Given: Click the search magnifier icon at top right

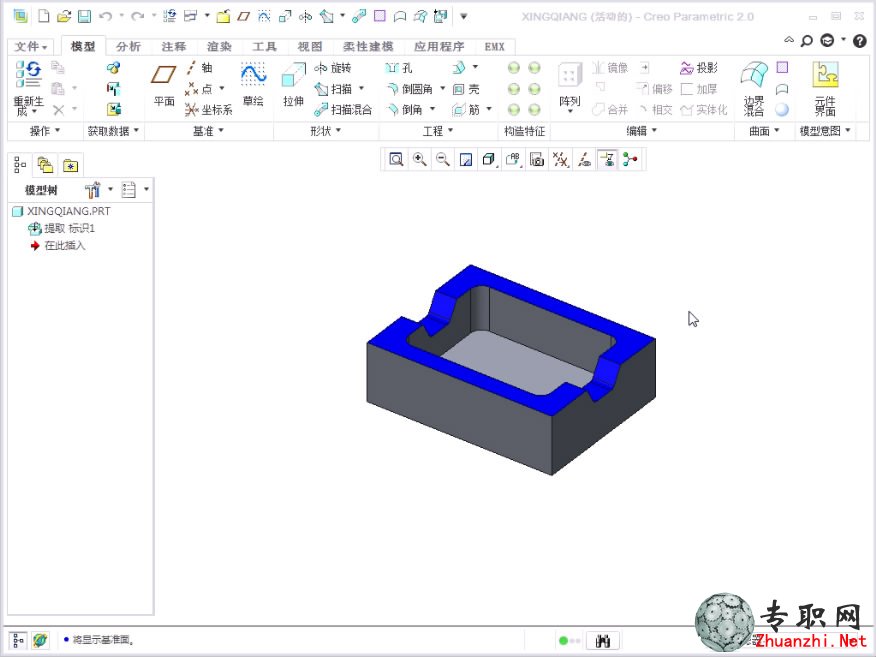Looking at the screenshot, I should 807,41.
